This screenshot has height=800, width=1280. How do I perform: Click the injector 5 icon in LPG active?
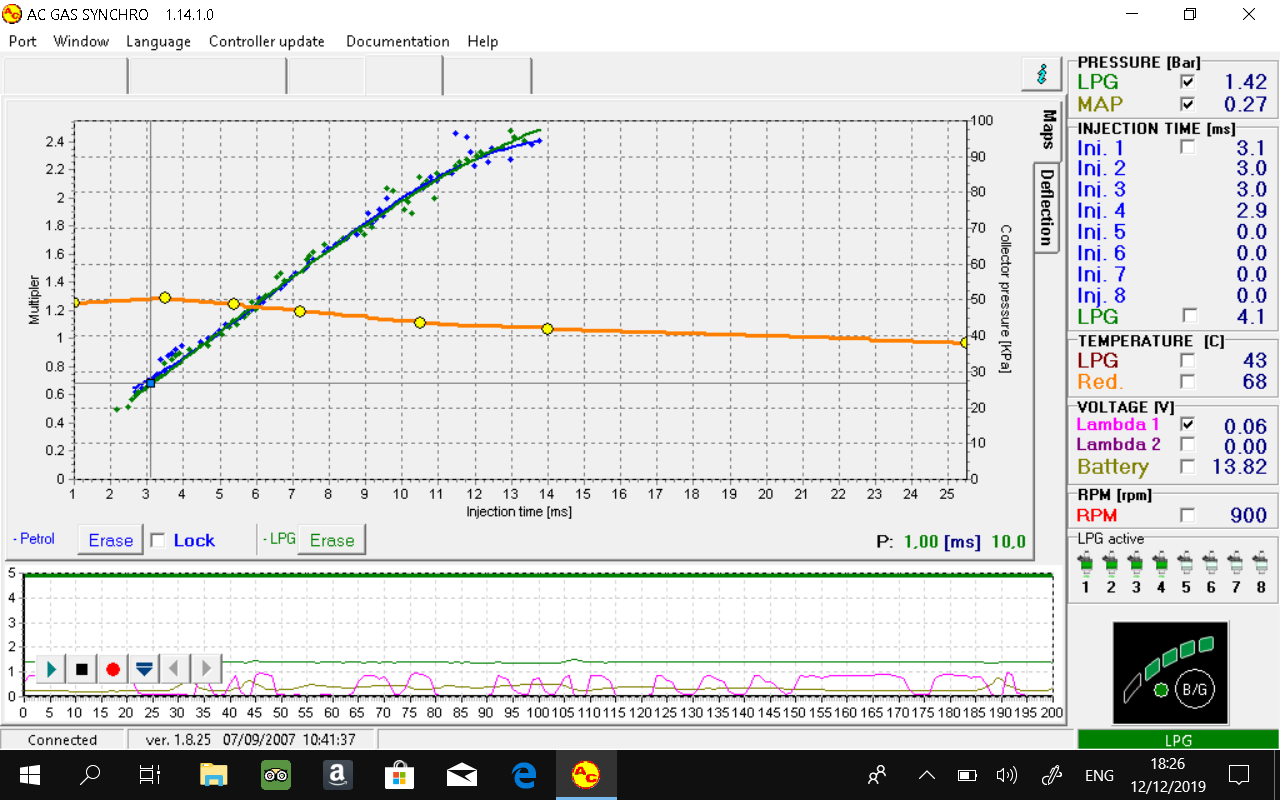1186,567
